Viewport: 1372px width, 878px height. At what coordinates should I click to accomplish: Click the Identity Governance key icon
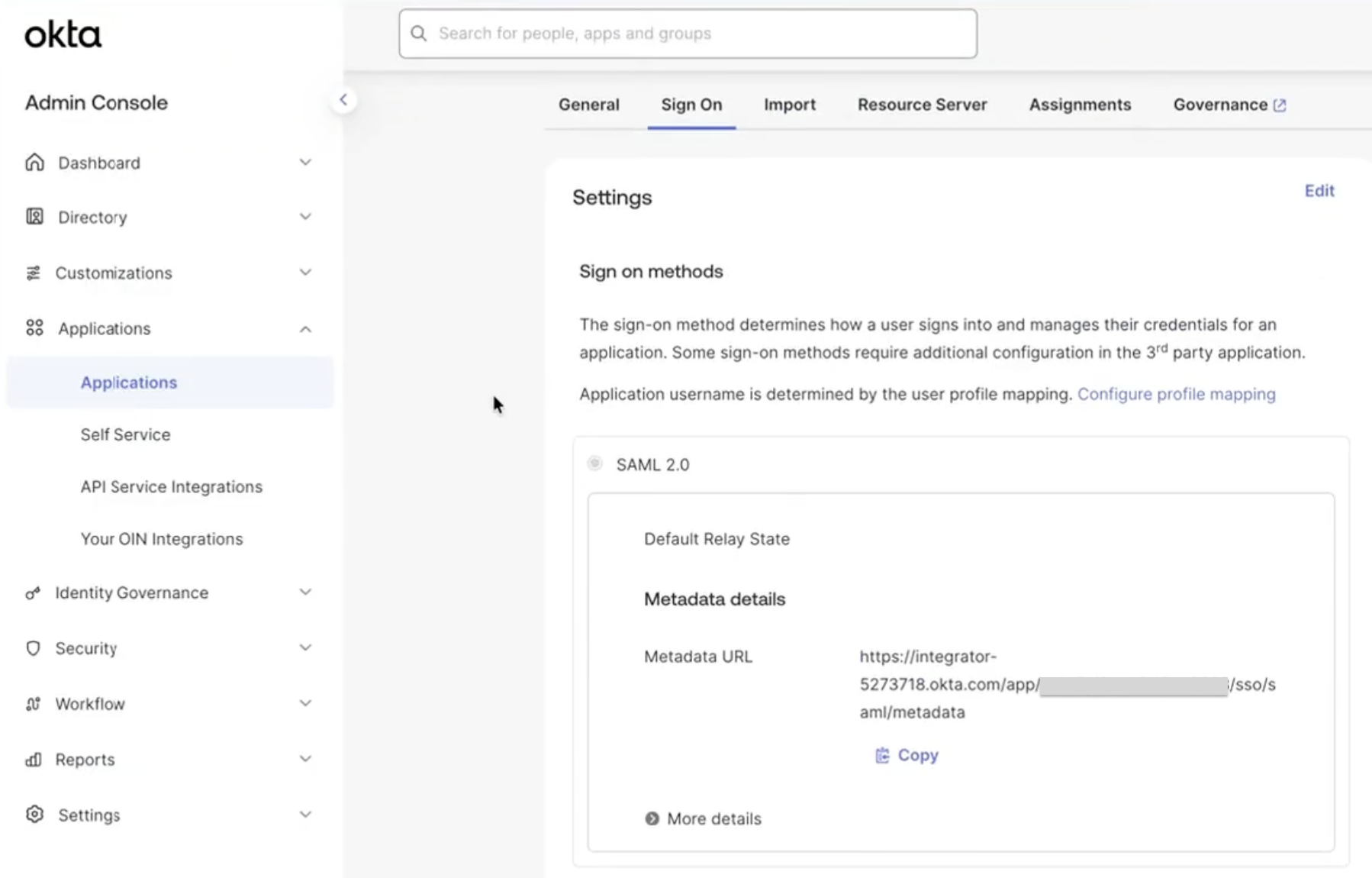[x=33, y=592]
